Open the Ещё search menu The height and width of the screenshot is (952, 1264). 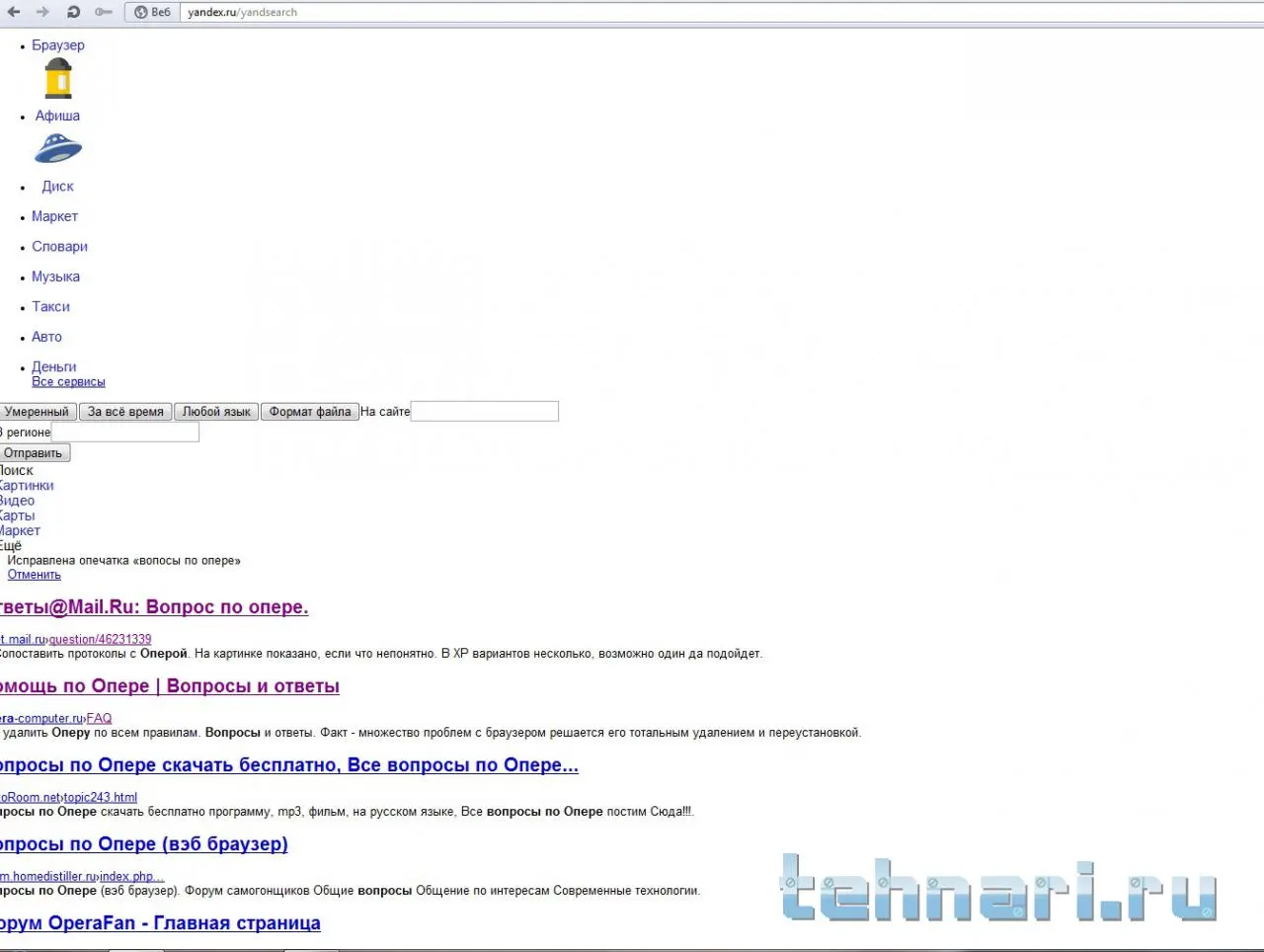tap(11, 545)
